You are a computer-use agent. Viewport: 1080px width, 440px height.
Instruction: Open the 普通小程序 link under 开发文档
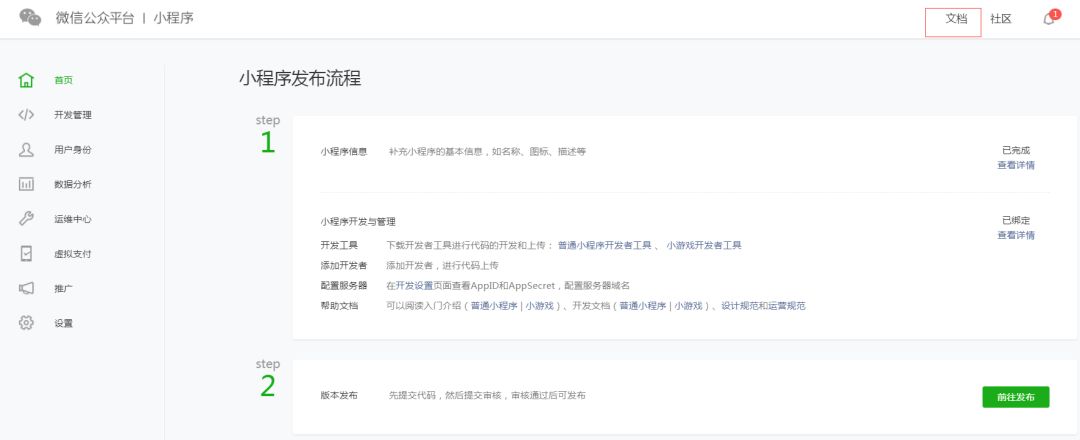click(643, 306)
